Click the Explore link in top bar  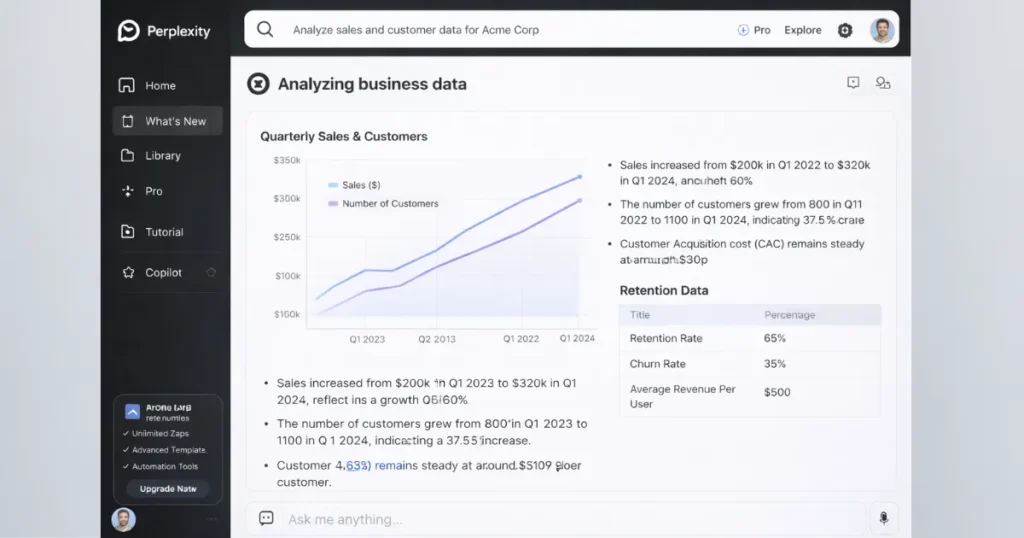tap(802, 30)
